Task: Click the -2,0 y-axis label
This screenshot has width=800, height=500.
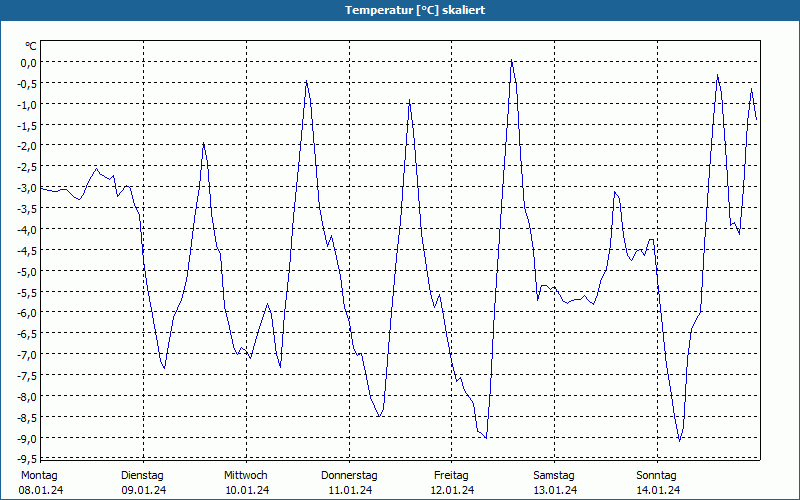Action: (x=27, y=146)
